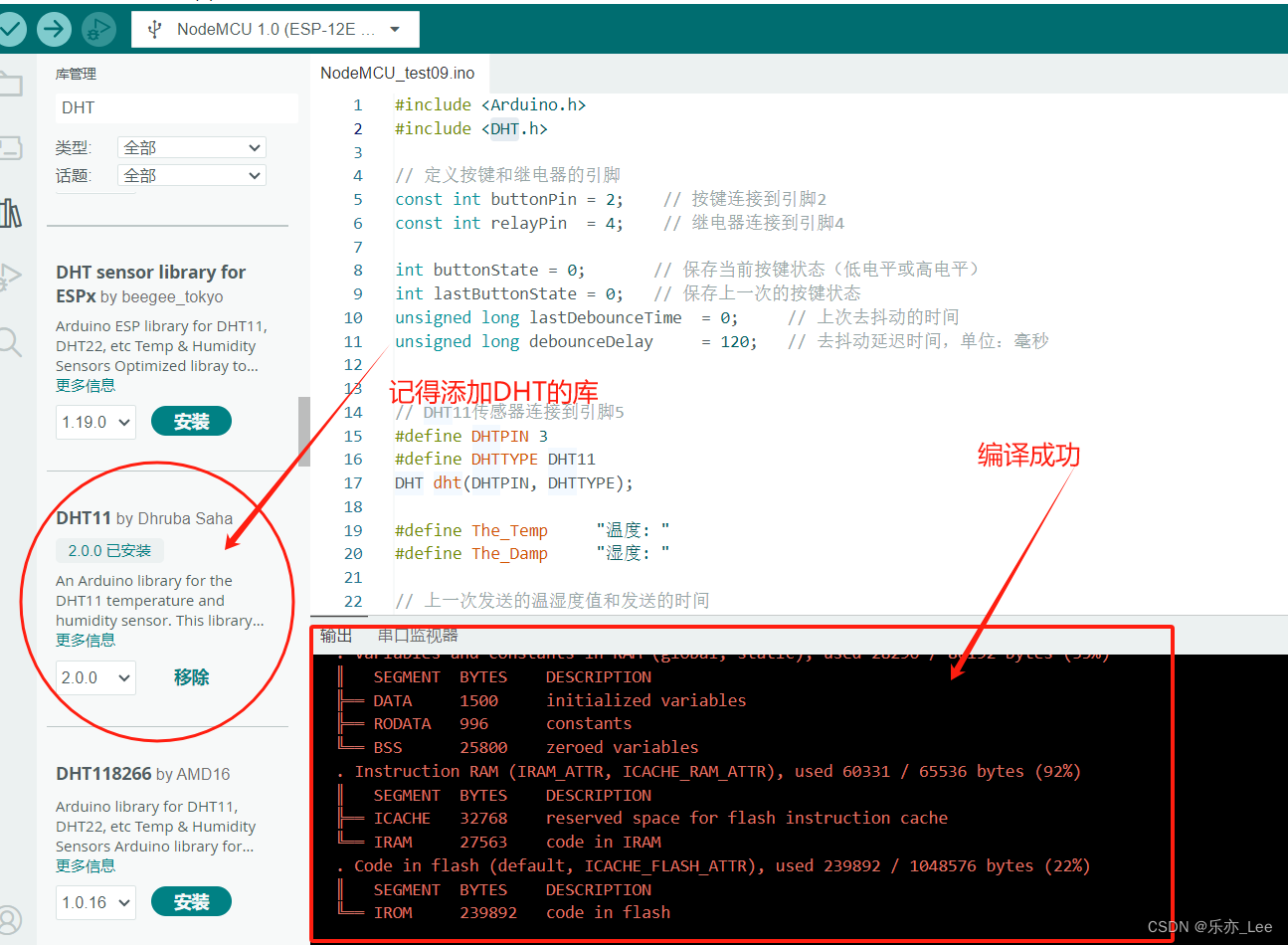Click code line '#include <DHT.h>'

470,128
